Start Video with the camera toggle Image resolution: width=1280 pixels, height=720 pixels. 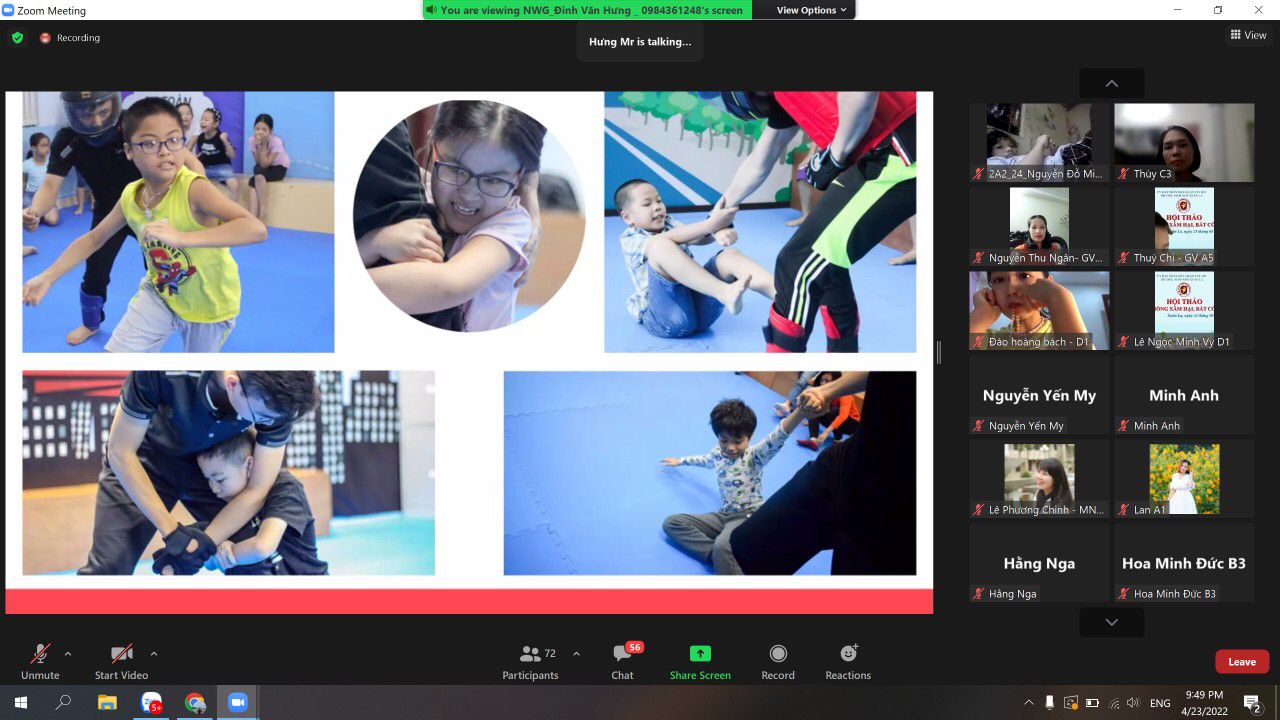click(x=121, y=661)
